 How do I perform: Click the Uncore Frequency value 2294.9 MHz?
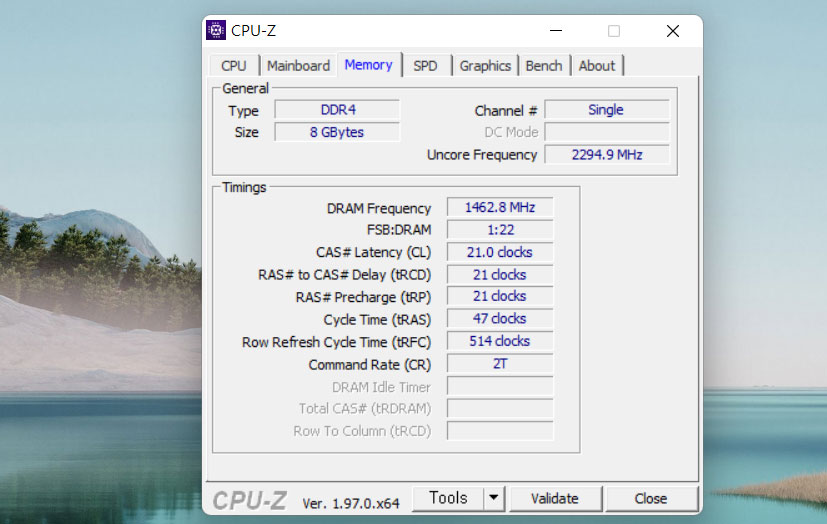click(607, 155)
